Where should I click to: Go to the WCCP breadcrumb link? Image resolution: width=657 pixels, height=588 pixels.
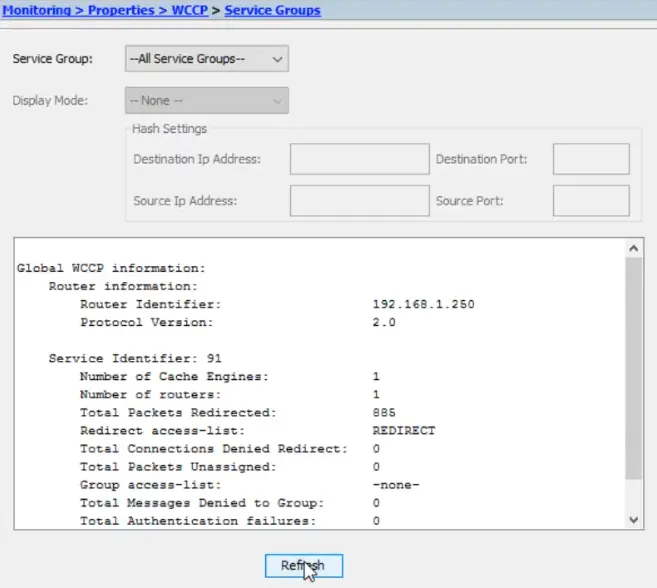[192, 10]
